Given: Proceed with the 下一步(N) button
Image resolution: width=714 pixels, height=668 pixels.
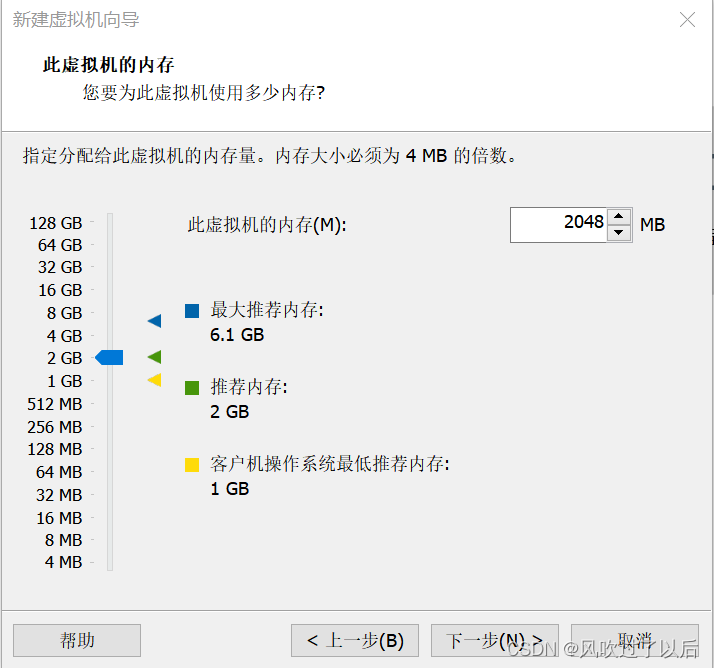Looking at the screenshot, I should (x=495, y=640).
